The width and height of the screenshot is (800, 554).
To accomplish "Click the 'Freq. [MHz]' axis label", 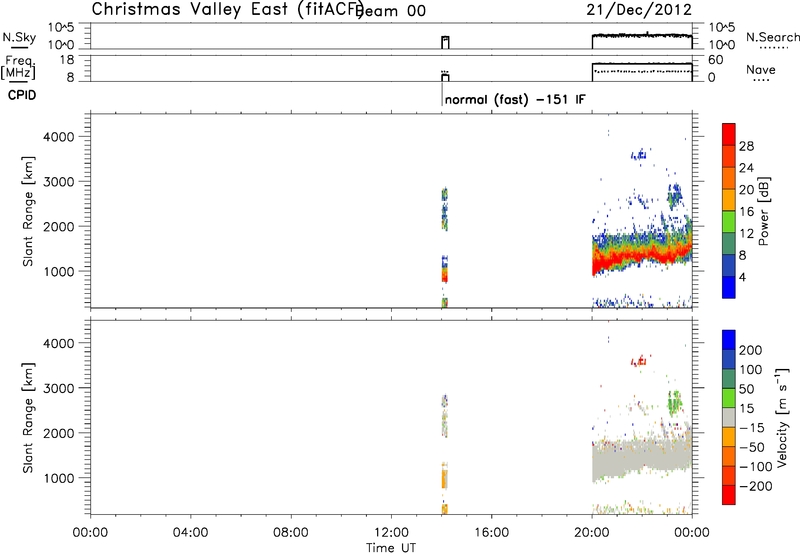I will pos(18,68).
